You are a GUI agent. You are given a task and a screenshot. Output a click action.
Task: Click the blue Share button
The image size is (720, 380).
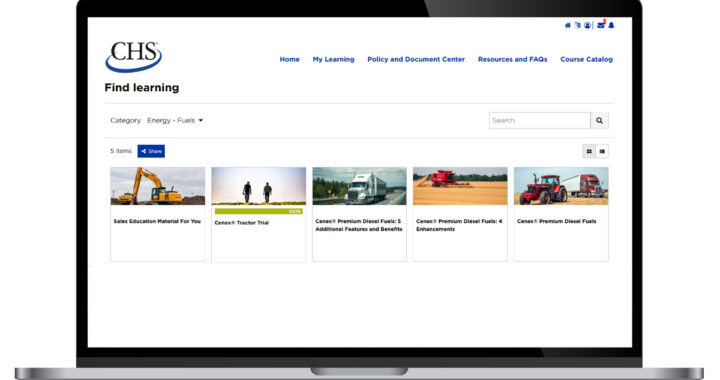pos(151,151)
